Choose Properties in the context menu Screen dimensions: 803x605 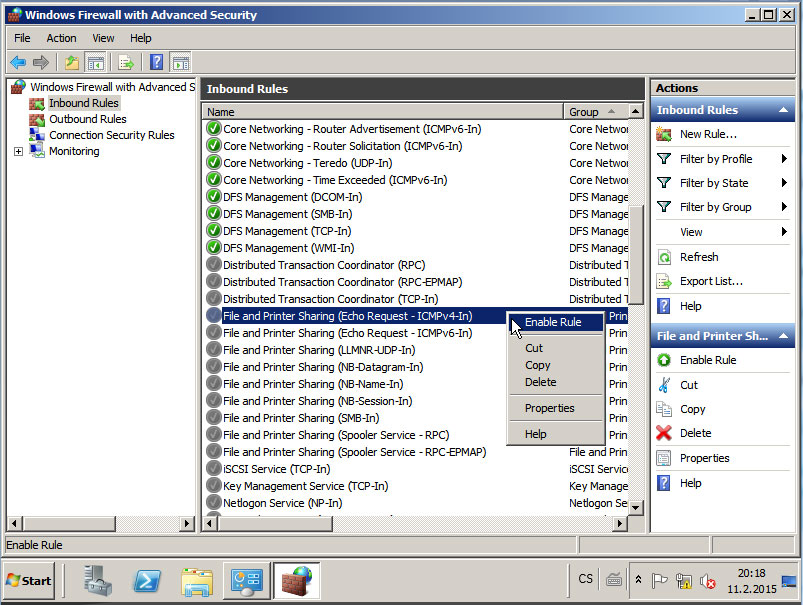coord(549,408)
